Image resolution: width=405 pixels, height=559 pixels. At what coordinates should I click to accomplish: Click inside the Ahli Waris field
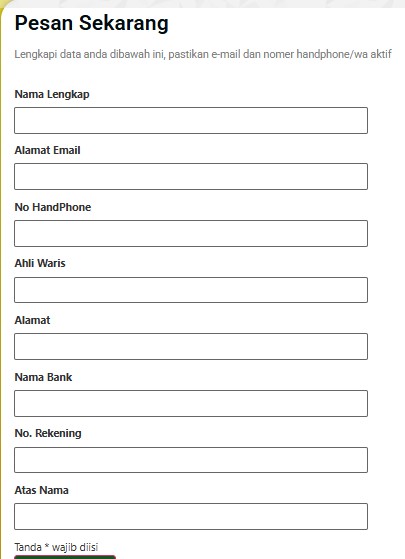click(191, 290)
